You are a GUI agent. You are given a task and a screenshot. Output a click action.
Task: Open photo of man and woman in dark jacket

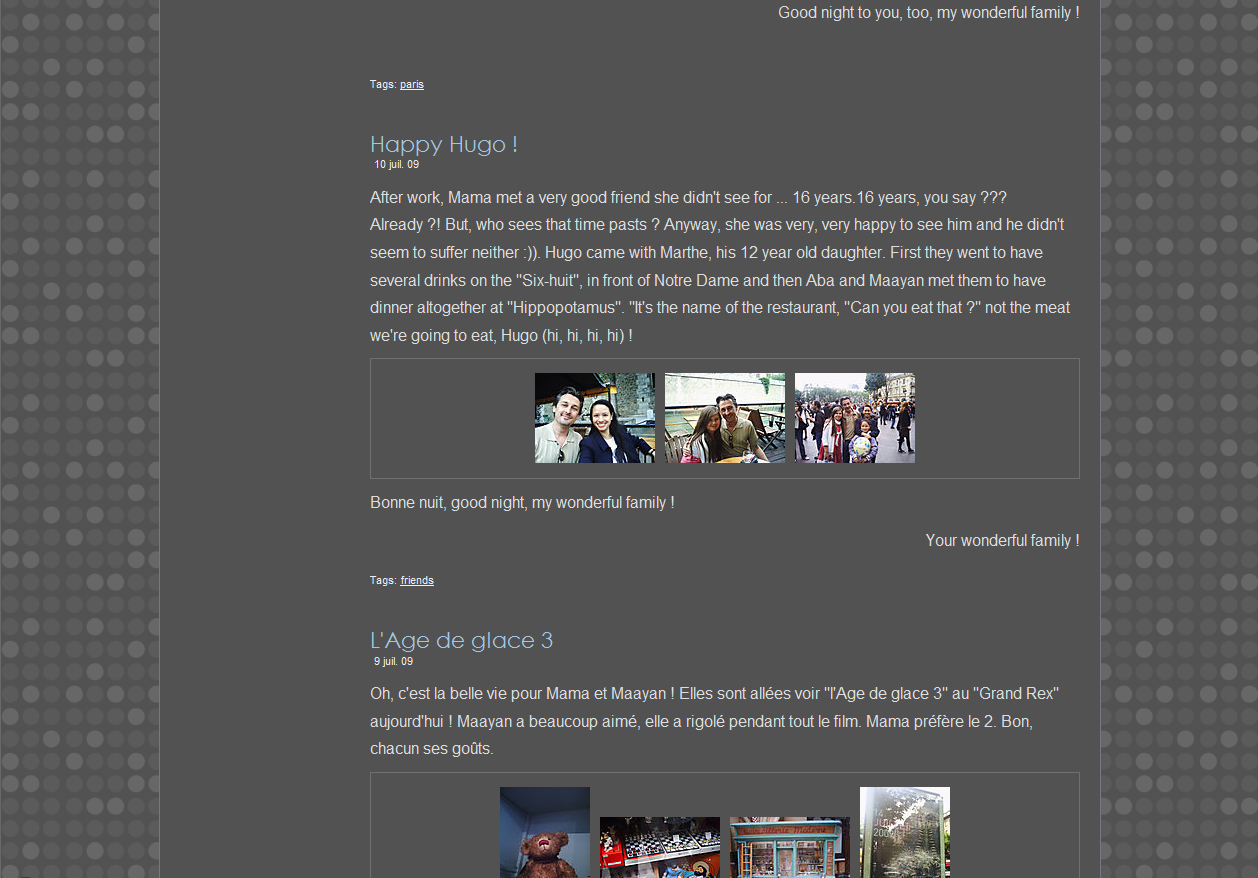594,418
